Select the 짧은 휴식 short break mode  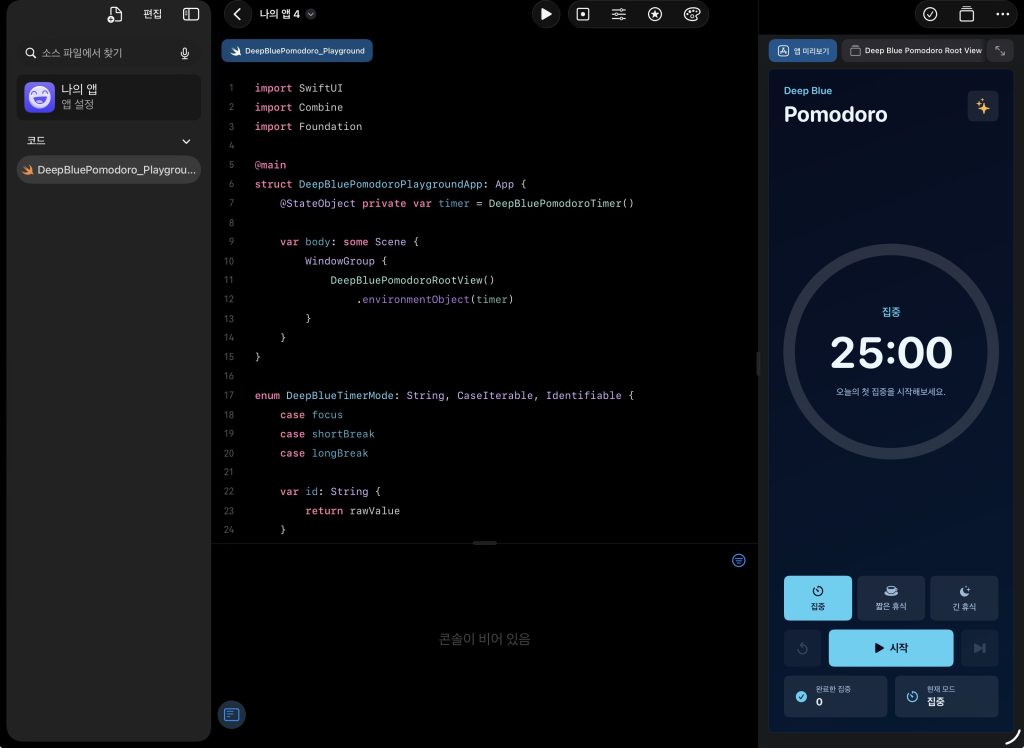[891, 598]
